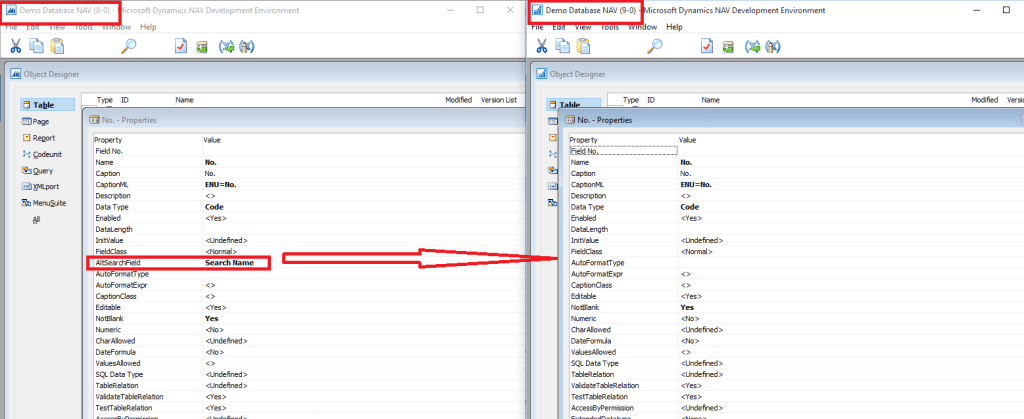Select Page in left Object Designer

tap(41, 121)
